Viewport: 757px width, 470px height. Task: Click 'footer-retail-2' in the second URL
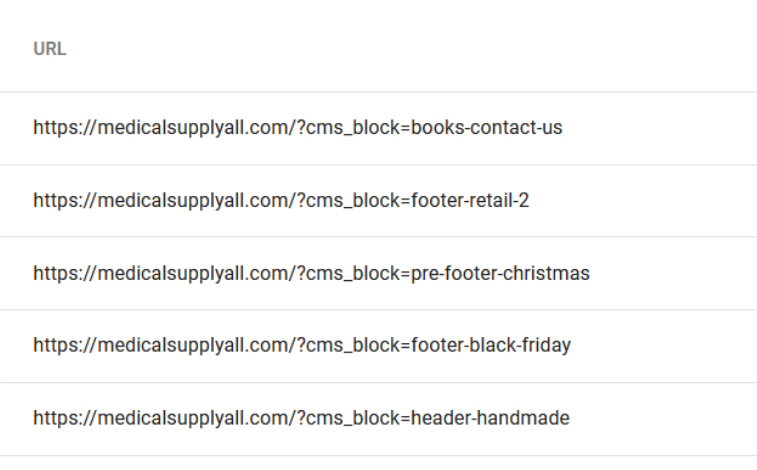(470, 200)
